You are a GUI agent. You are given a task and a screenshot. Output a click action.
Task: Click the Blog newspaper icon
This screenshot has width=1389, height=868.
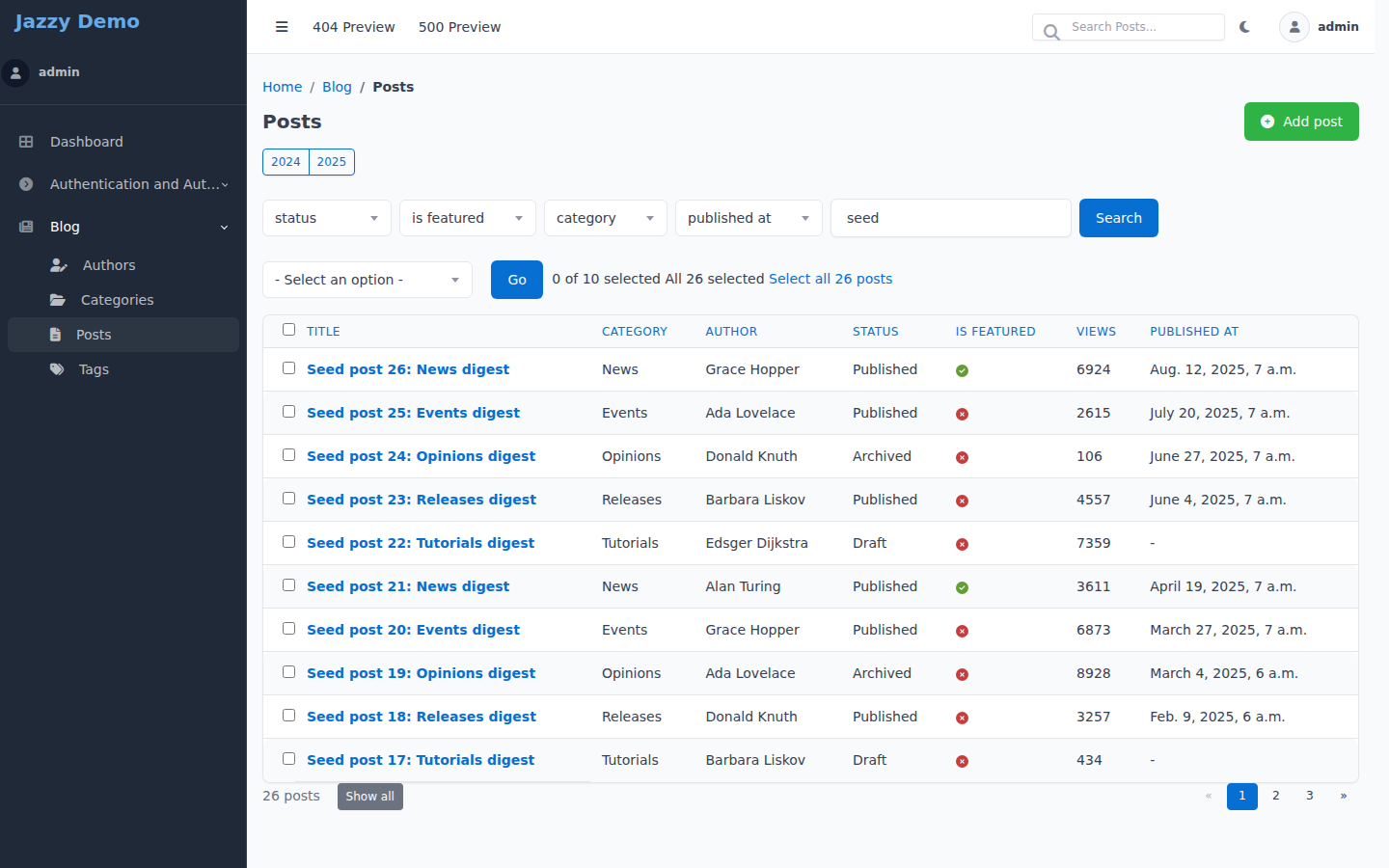click(x=26, y=227)
